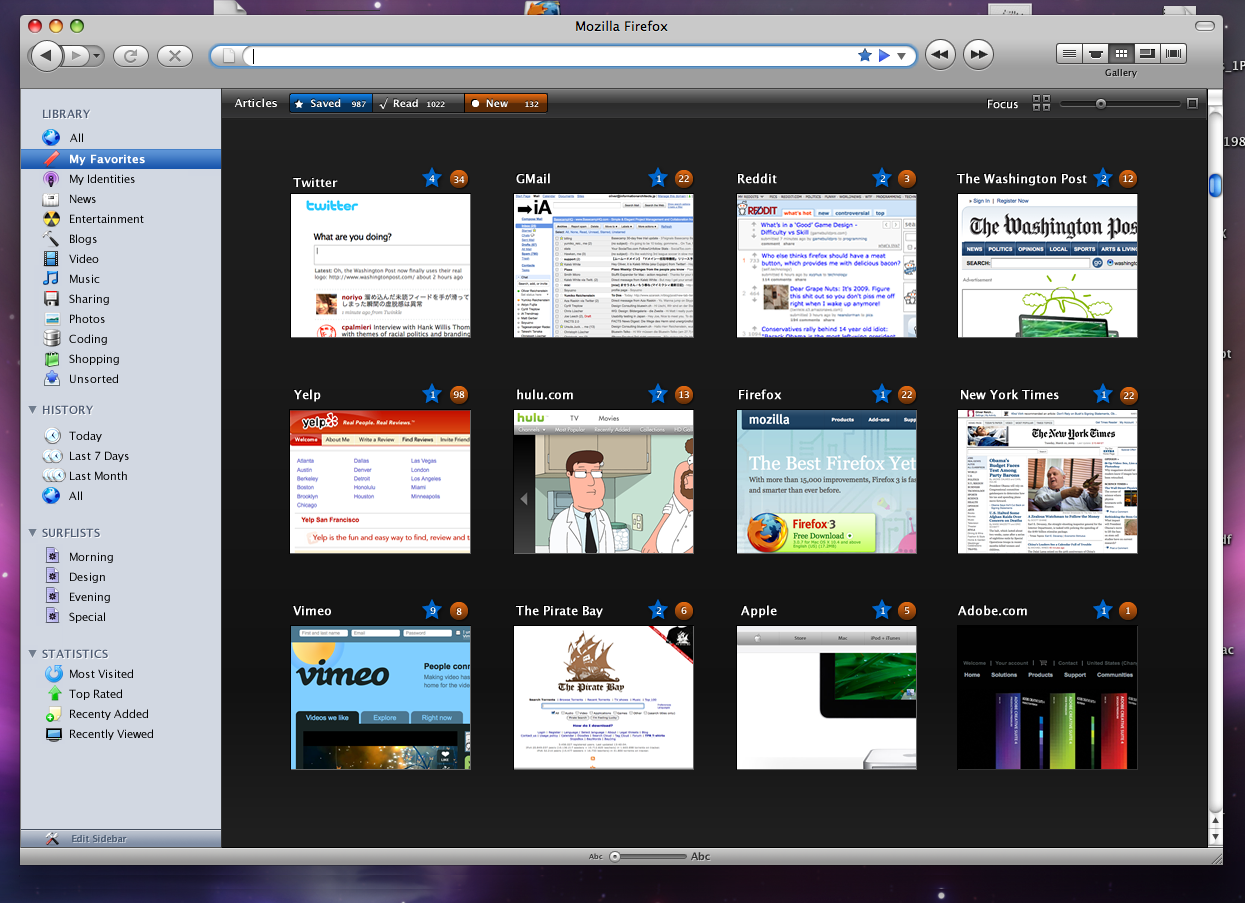Click the large-size square icon after Focus slider
1245x903 pixels.
pyautogui.click(x=1192, y=103)
